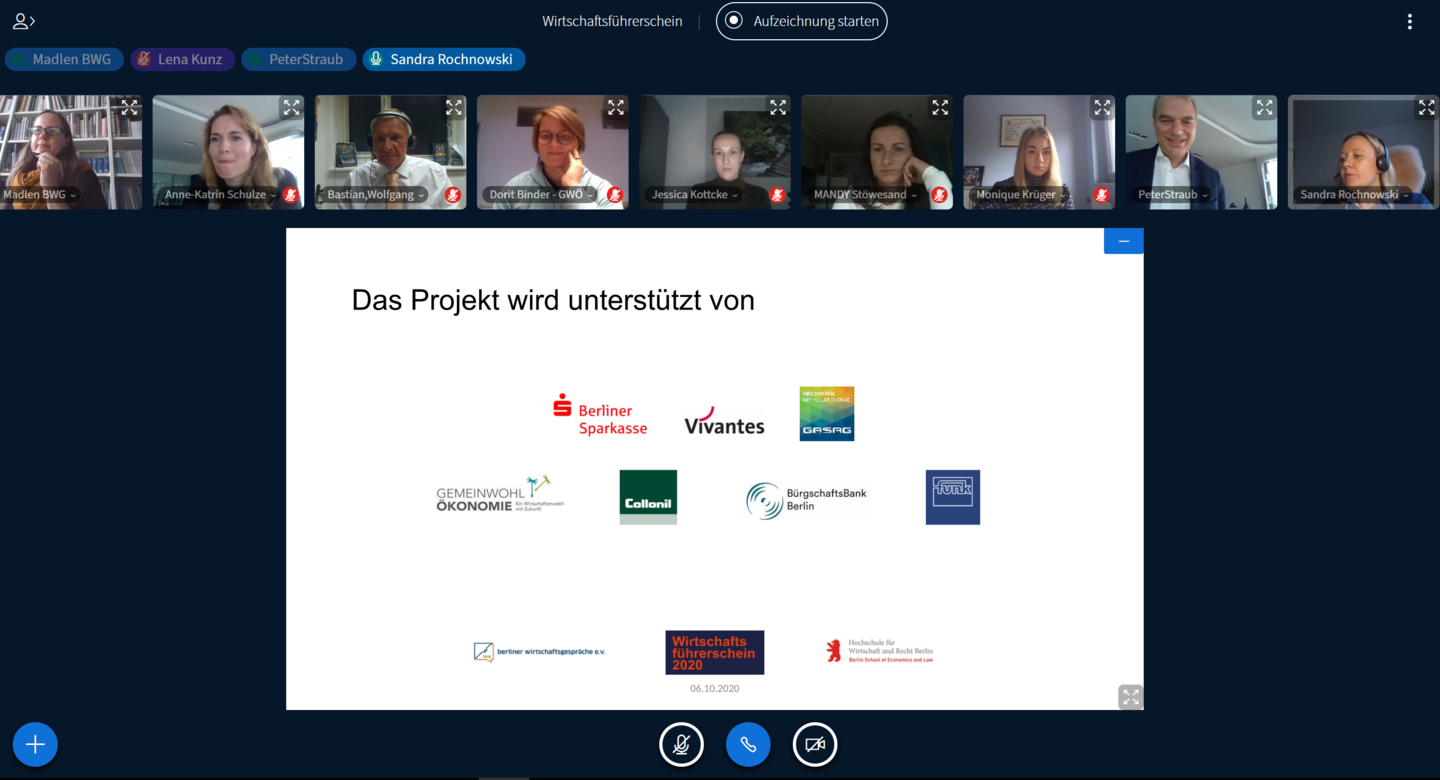Open Dorit Binder - GWÖ name dropdown
Image resolution: width=1440 pixels, height=780 pixels.
coord(541,195)
